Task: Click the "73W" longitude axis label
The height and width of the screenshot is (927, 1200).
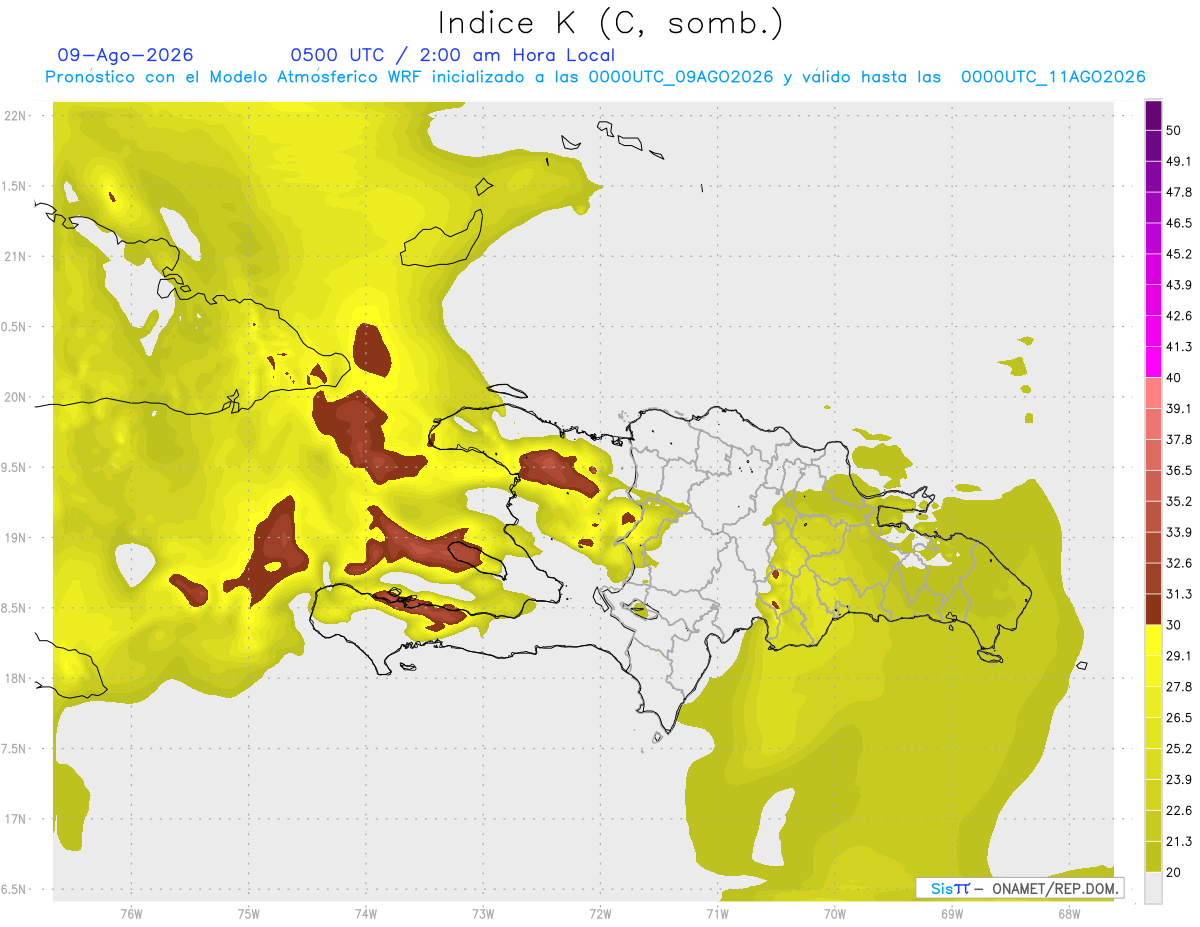Action: (483, 913)
